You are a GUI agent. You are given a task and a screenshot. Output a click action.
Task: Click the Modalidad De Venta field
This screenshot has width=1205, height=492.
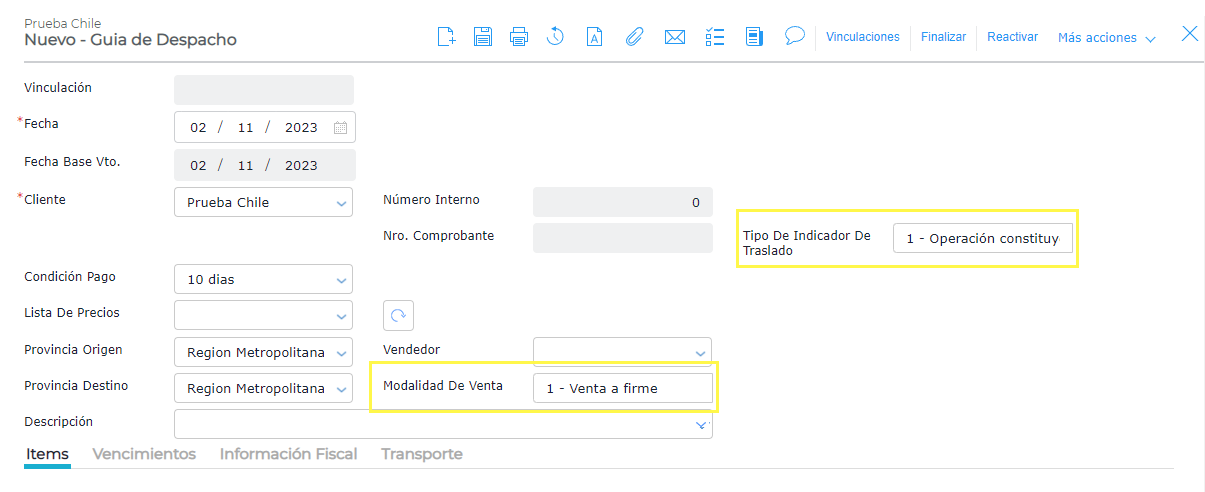point(622,389)
